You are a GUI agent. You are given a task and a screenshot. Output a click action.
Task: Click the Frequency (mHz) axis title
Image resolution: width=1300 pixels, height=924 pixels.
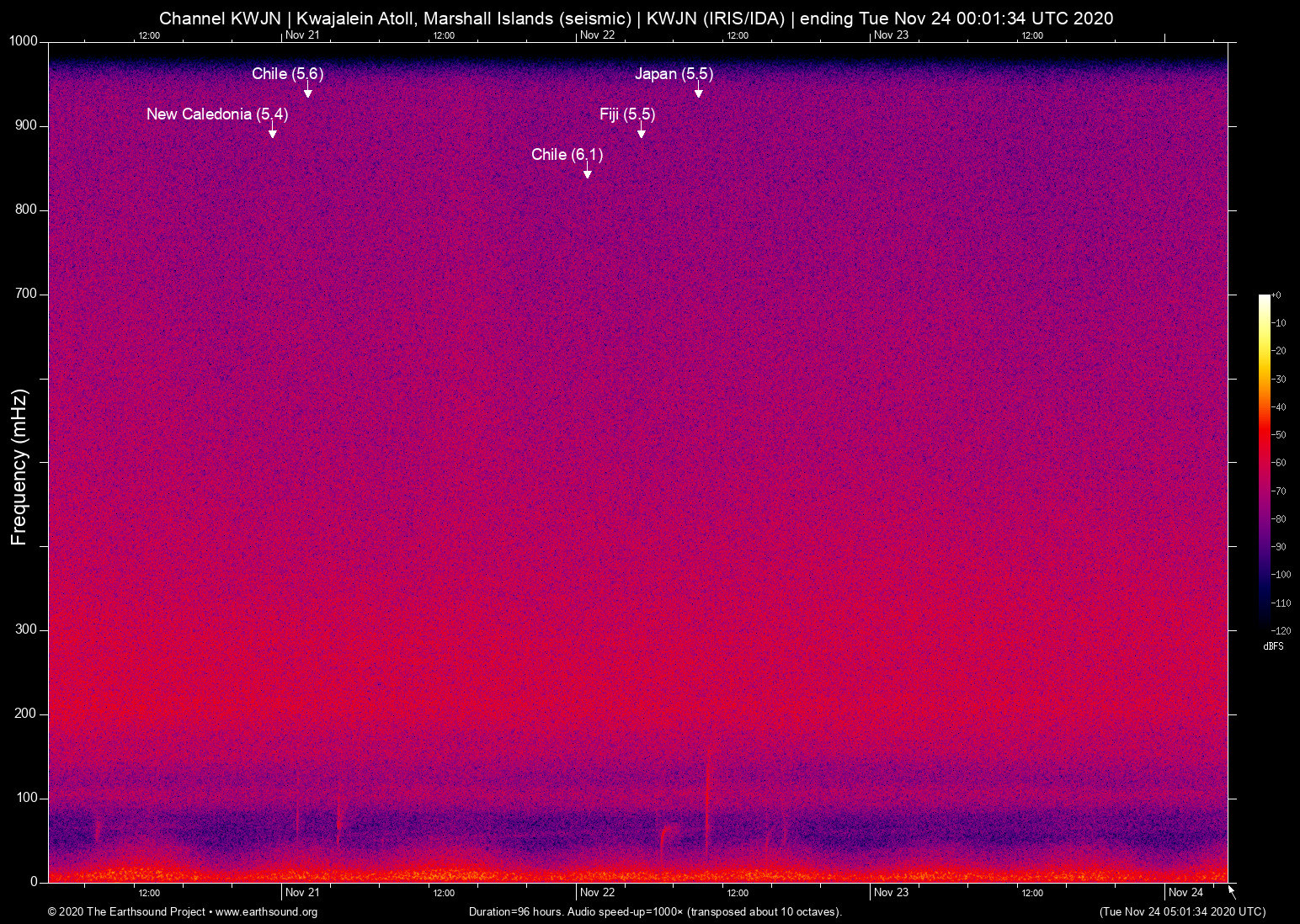click(x=19, y=467)
